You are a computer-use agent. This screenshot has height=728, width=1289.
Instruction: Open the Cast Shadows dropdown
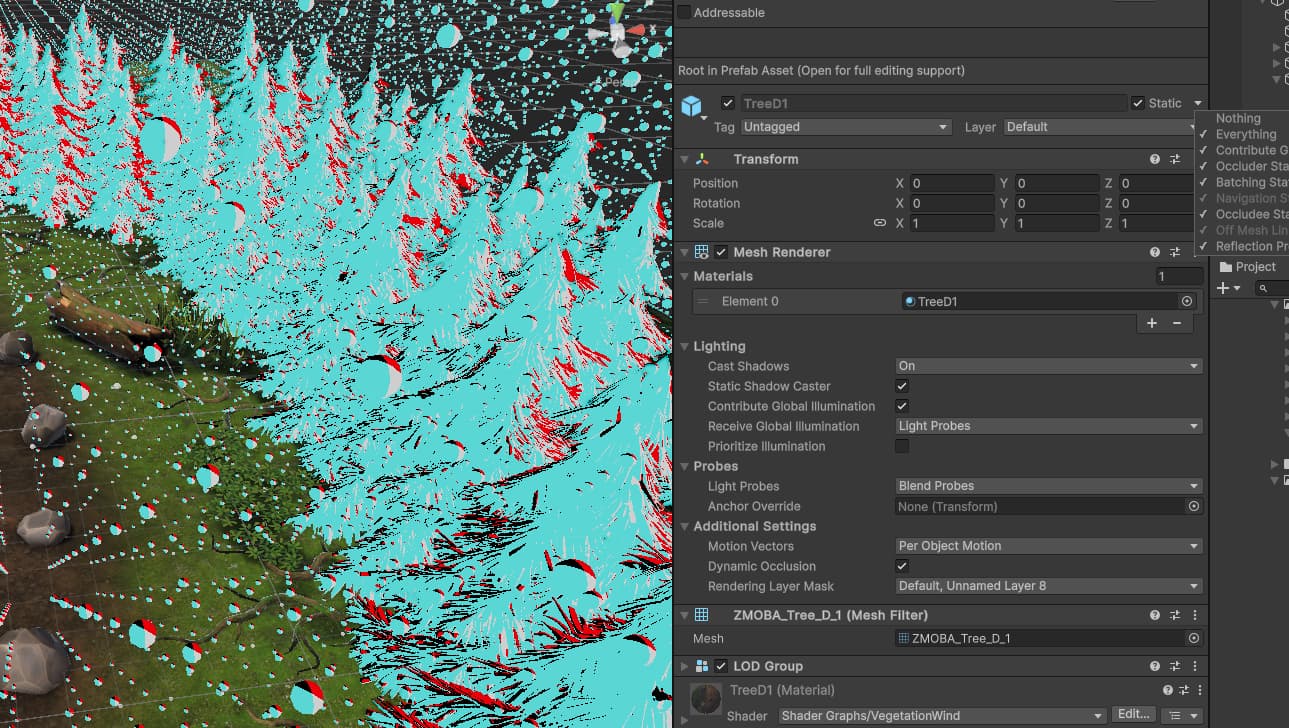1047,365
